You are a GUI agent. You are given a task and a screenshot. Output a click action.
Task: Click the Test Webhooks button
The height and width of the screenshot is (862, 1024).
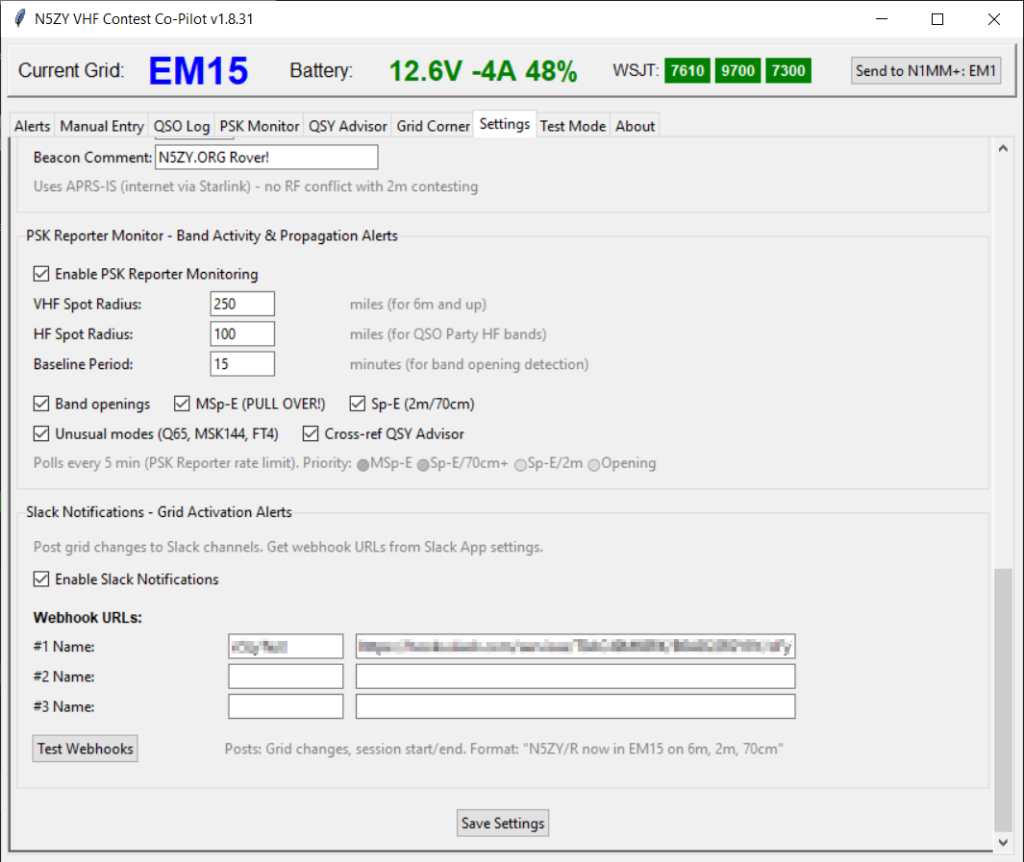click(x=85, y=748)
